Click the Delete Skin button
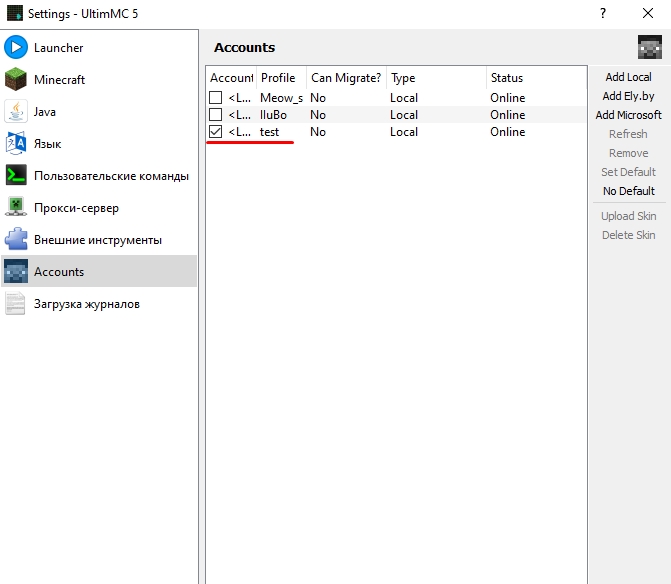The image size is (671, 584). (x=628, y=235)
